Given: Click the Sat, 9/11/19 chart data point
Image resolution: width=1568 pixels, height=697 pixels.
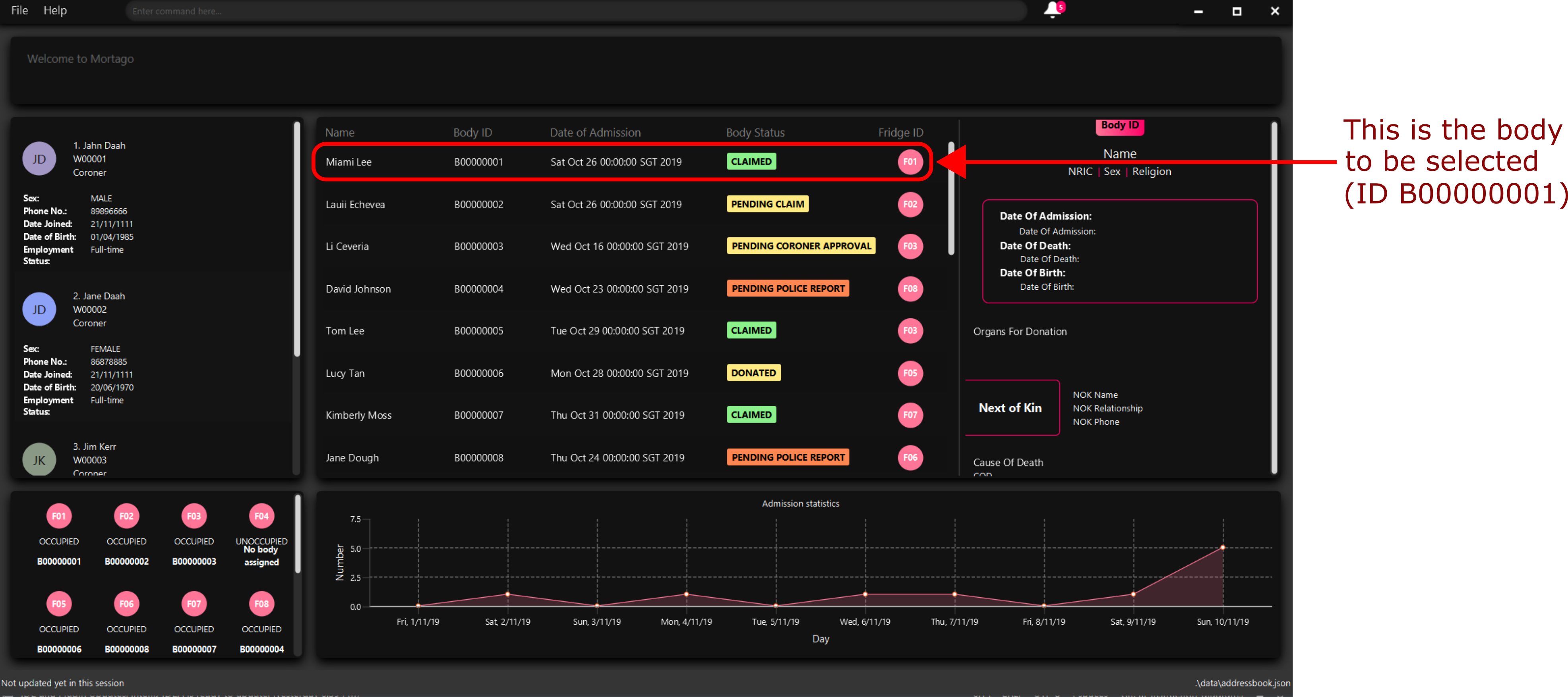Looking at the screenshot, I should coord(1133,594).
